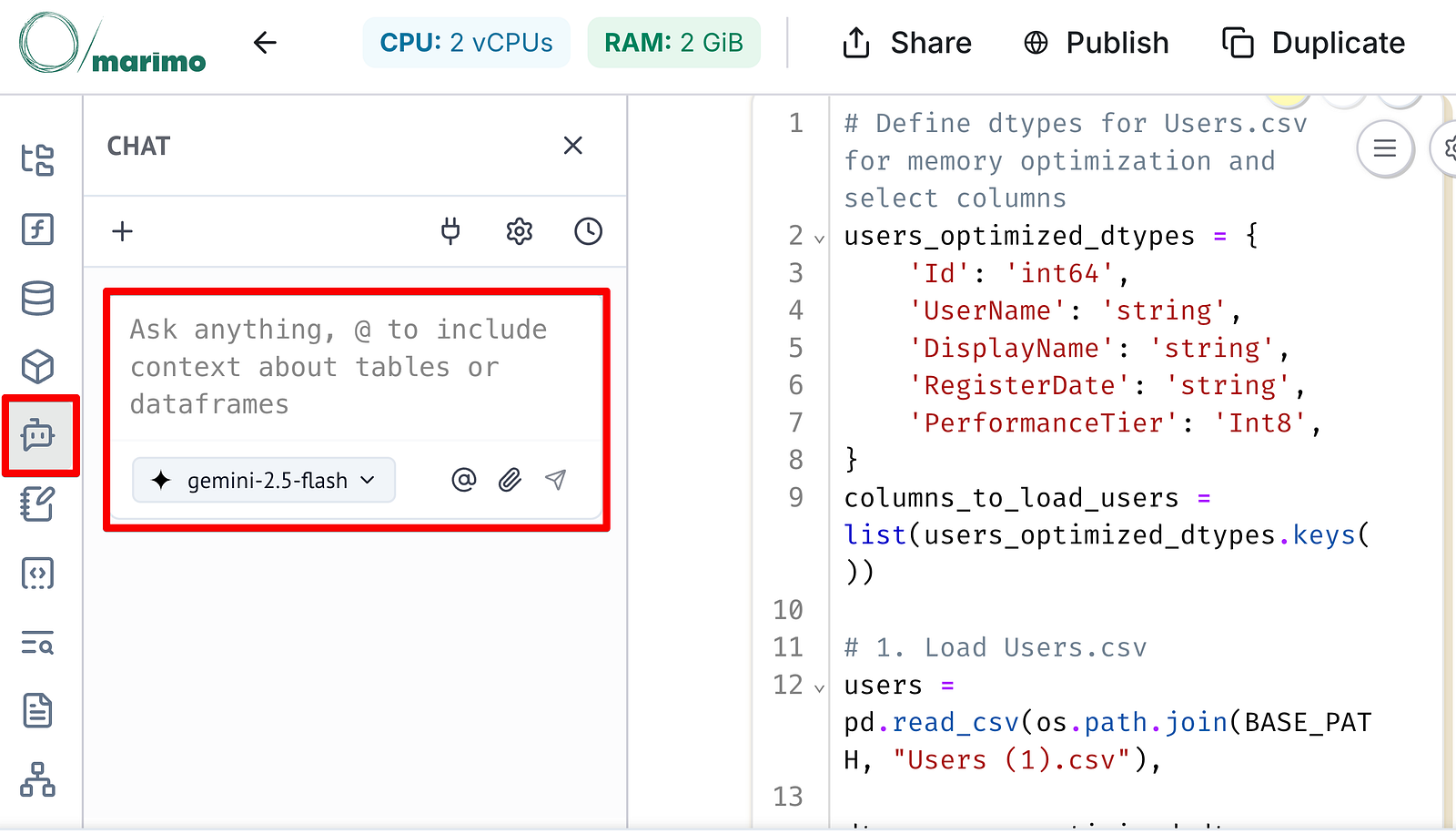Toggle the AI chat robot icon
1456x834 pixels.
point(38,435)
